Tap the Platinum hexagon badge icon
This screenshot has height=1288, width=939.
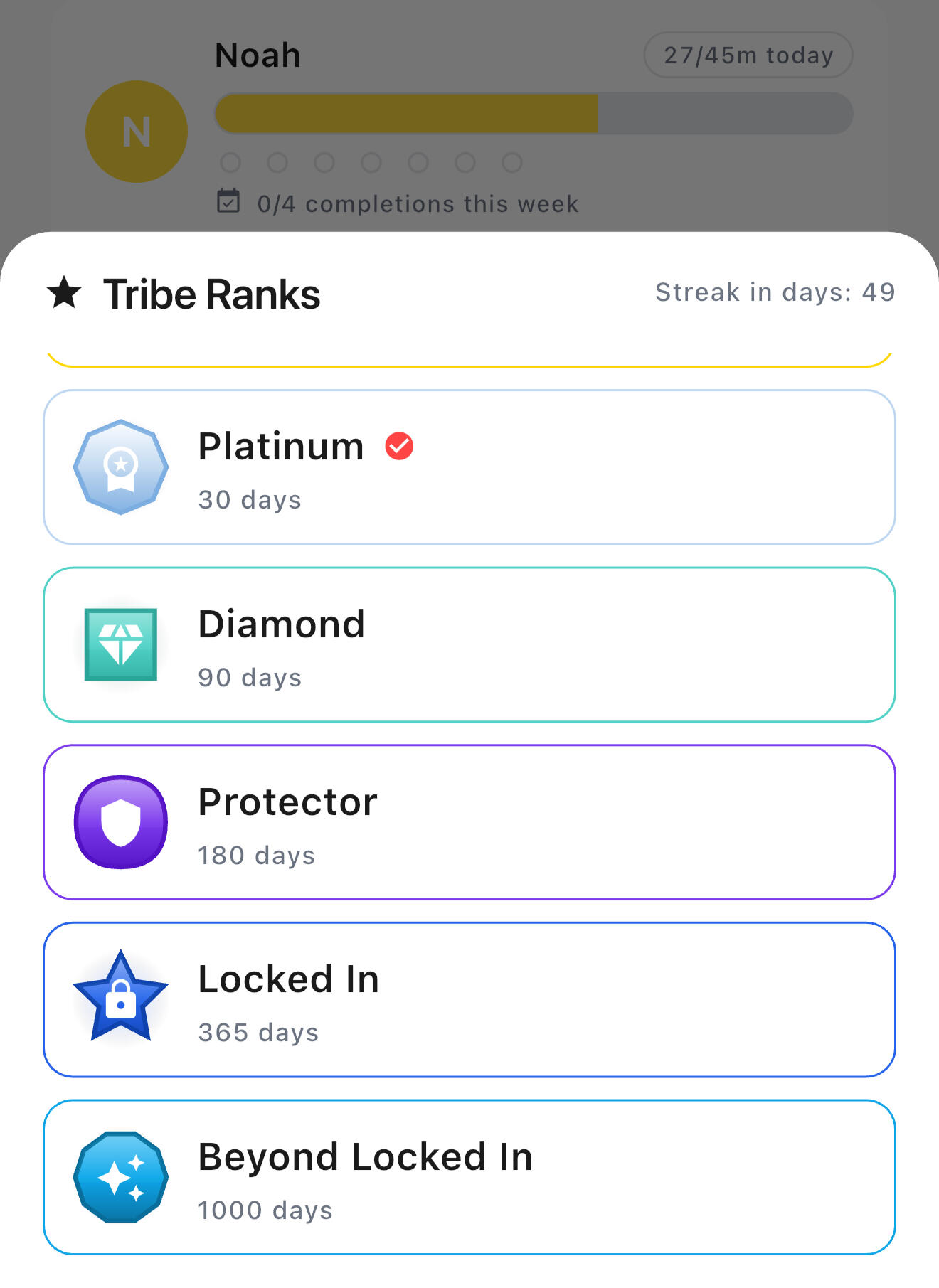[121, 467]
